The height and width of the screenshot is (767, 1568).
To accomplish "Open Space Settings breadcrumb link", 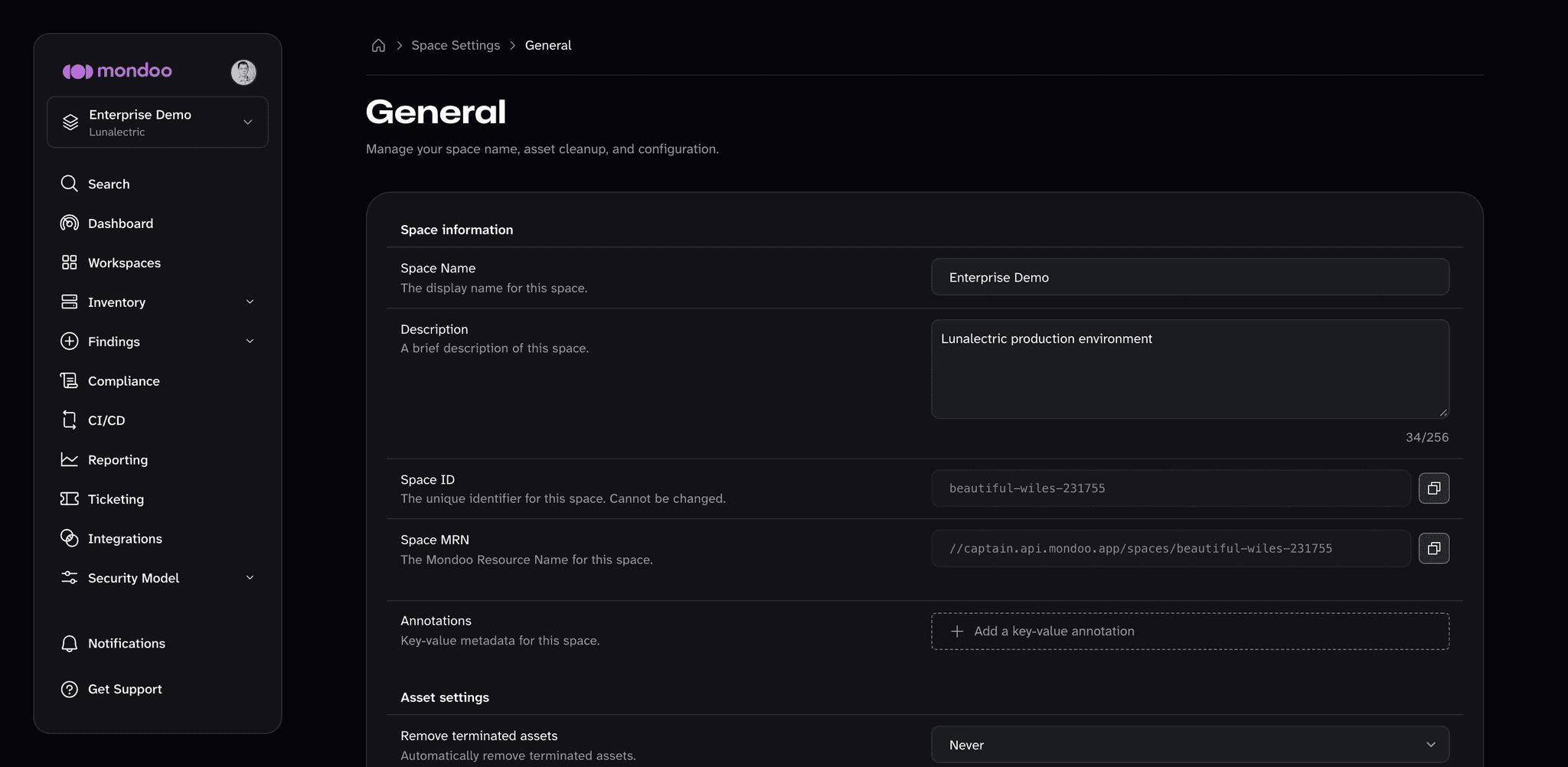I will point(456,45).
